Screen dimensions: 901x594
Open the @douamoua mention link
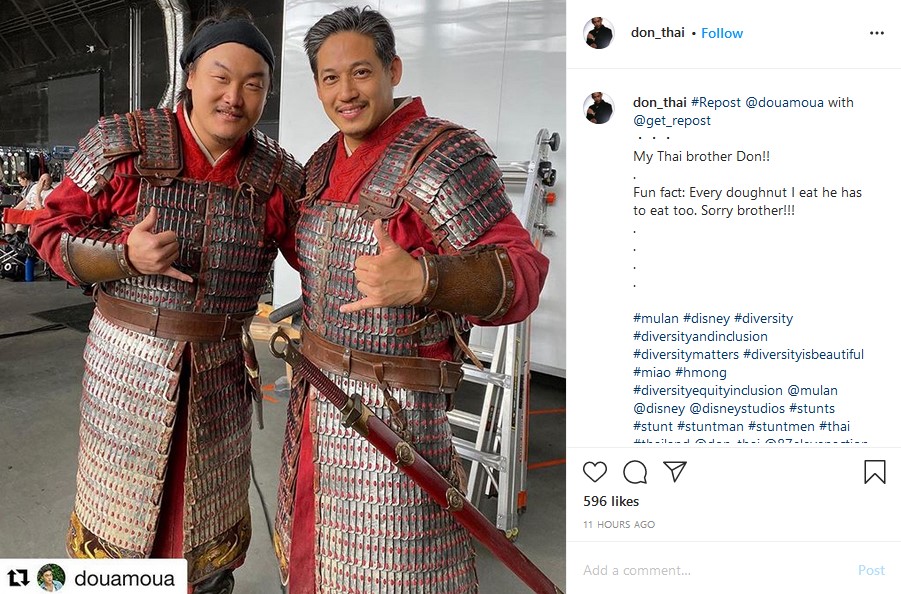[x=784, y=102]
